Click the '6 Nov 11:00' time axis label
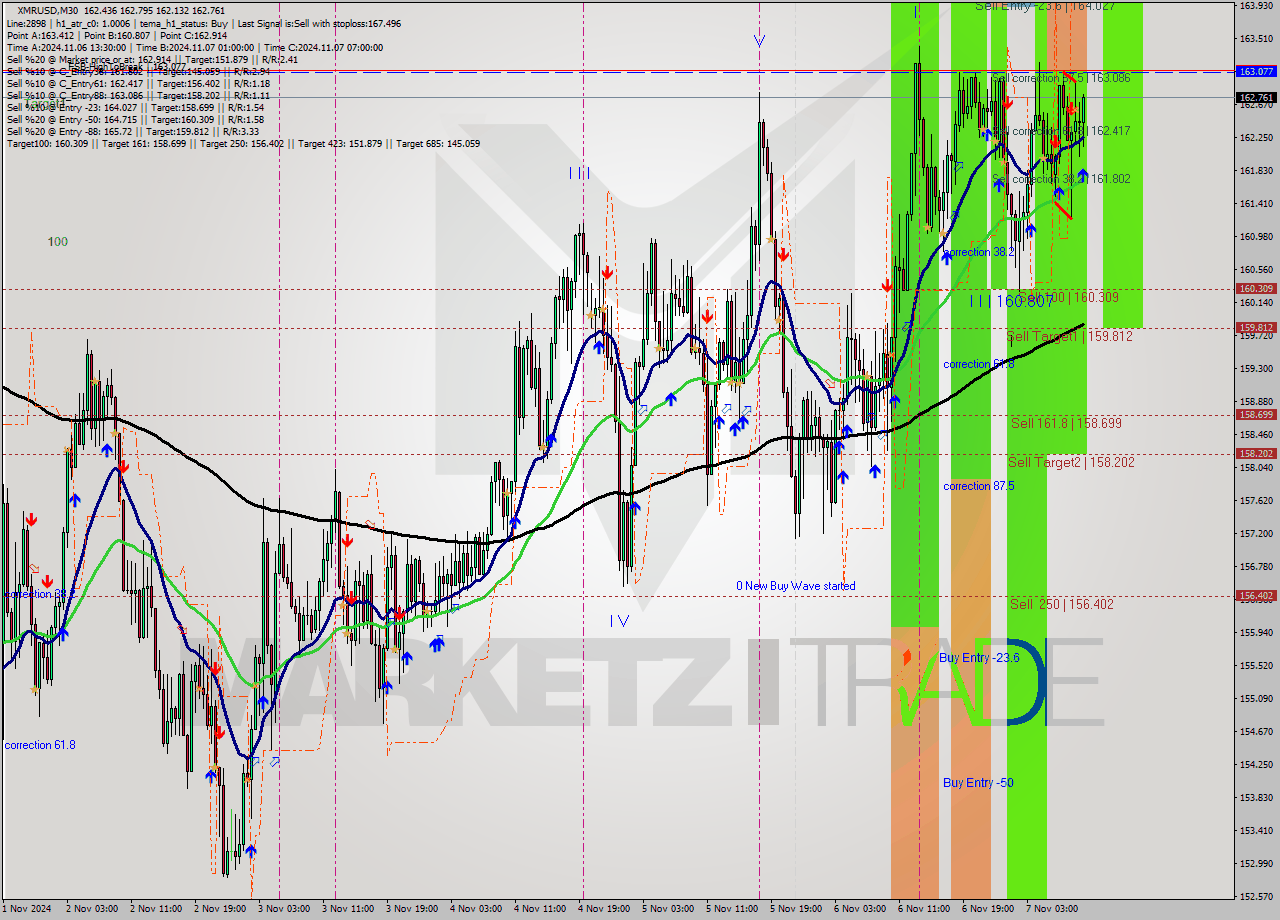Image resolution: width=1280 pixels, height=920 pixels. pos(923,909)
